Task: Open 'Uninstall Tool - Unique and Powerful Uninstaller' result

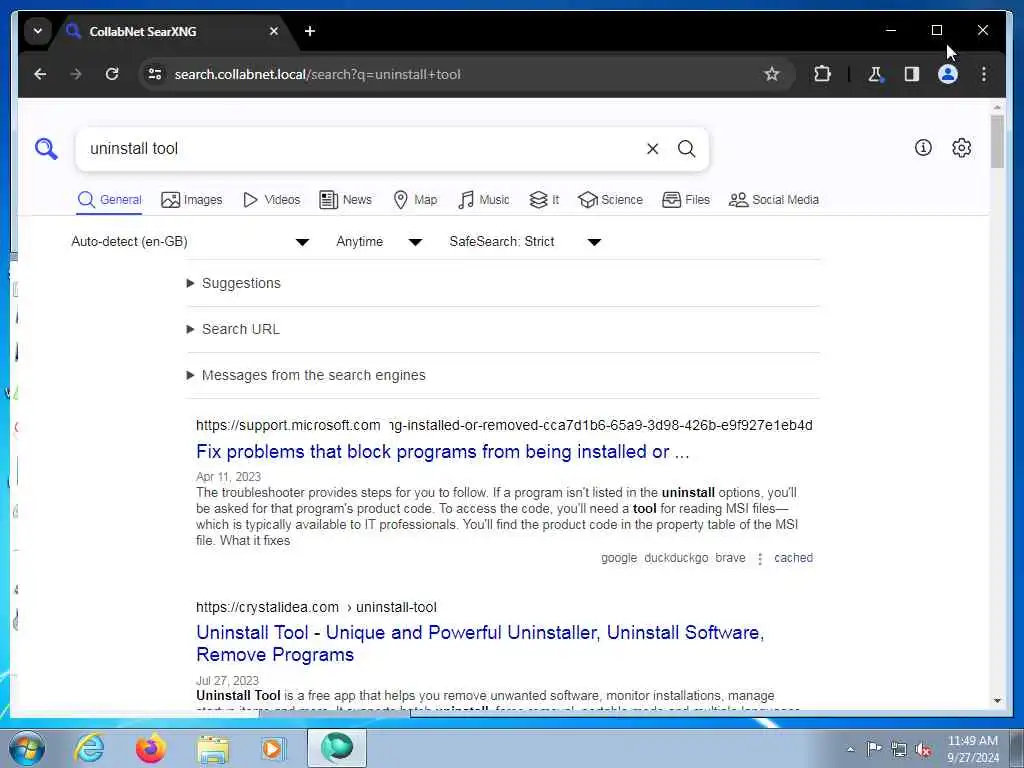Action: tap(480, 643)
